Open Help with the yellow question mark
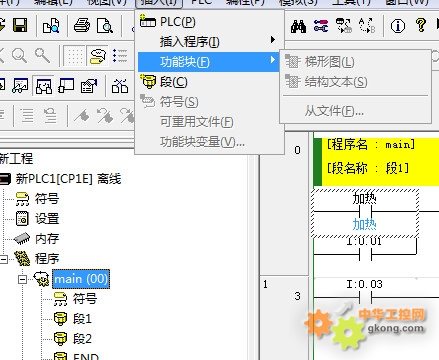 click(421, 25)
